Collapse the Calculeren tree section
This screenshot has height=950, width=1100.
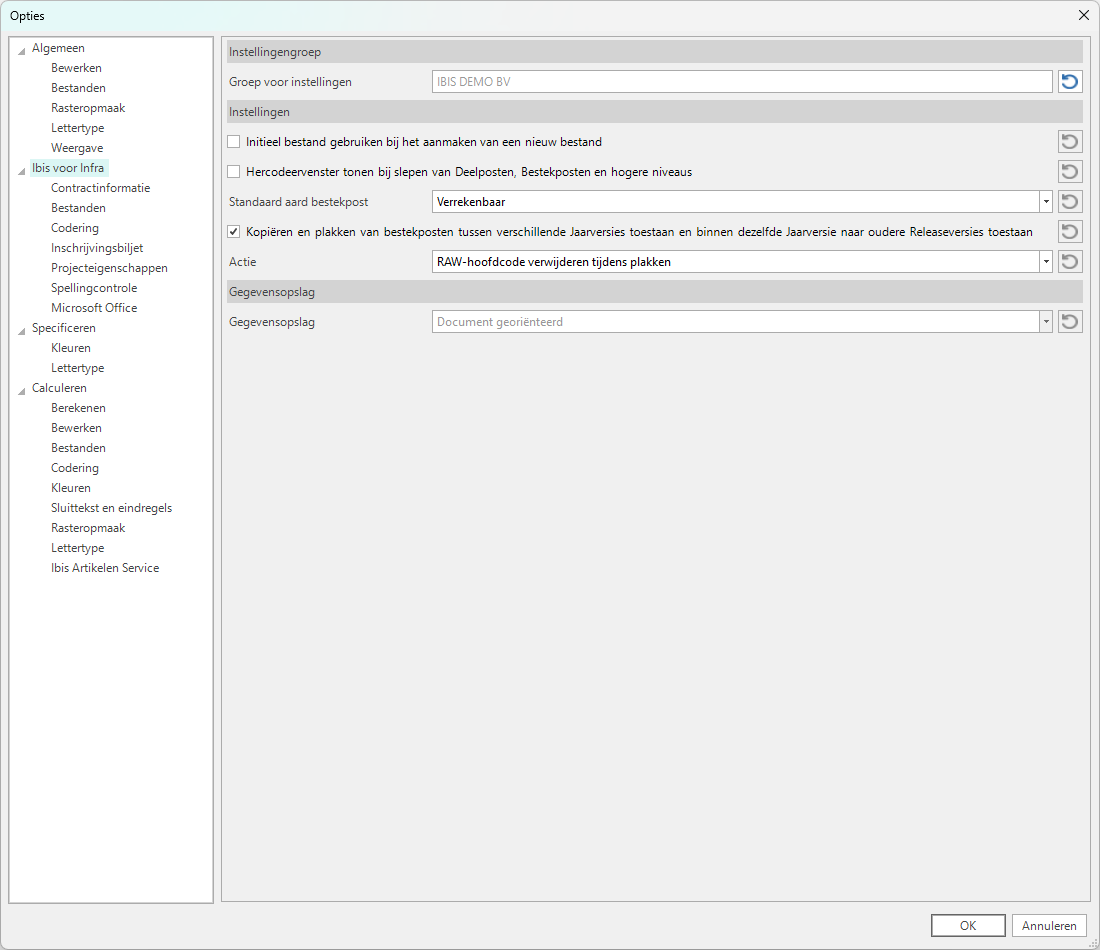pyautogui.click(x=22, y=390)
